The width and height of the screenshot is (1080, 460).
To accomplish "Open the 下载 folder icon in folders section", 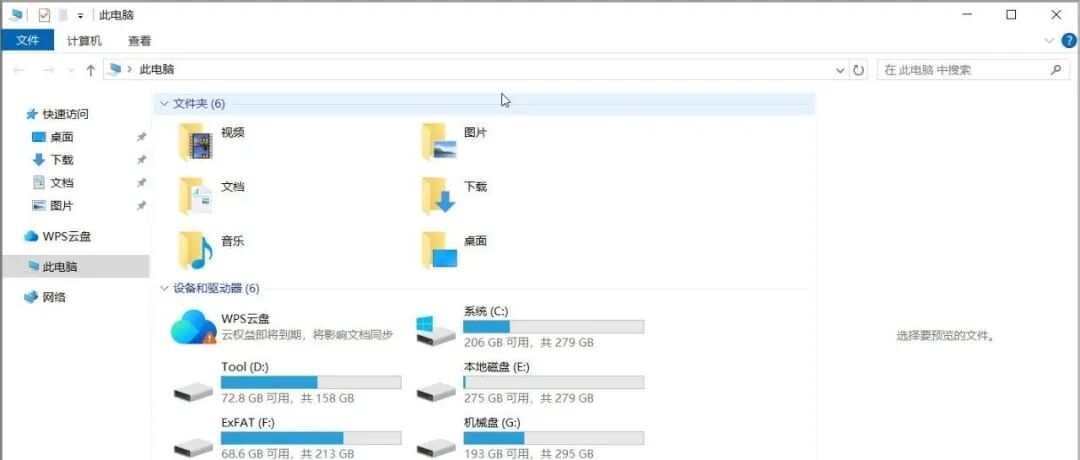I will (439, 196).
